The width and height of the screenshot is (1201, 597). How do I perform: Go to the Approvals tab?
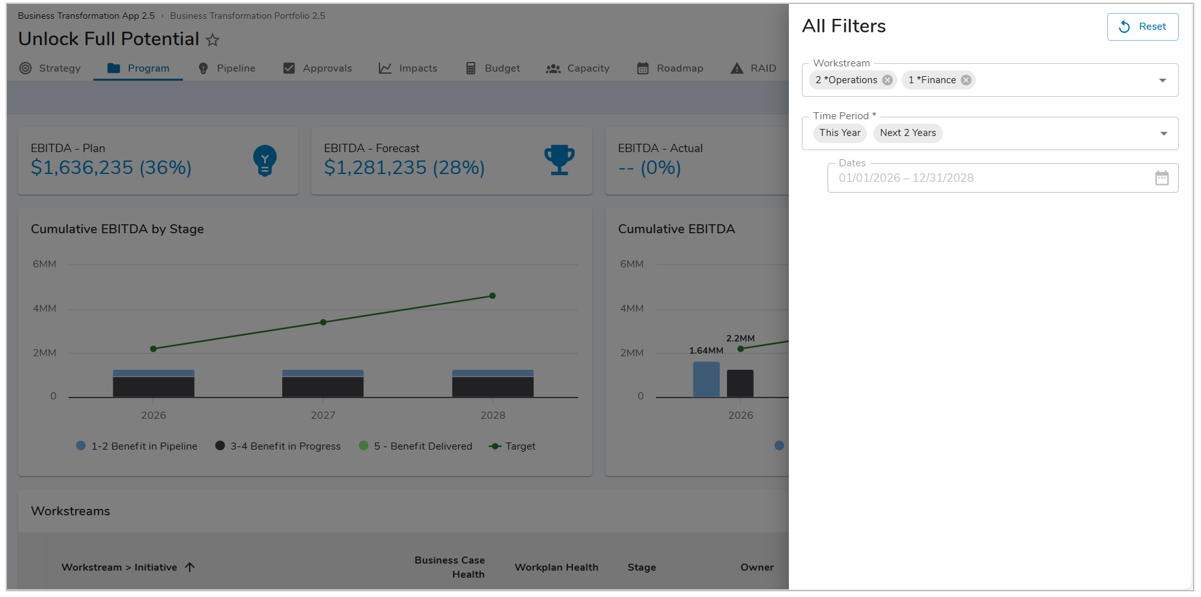(317, 68)
